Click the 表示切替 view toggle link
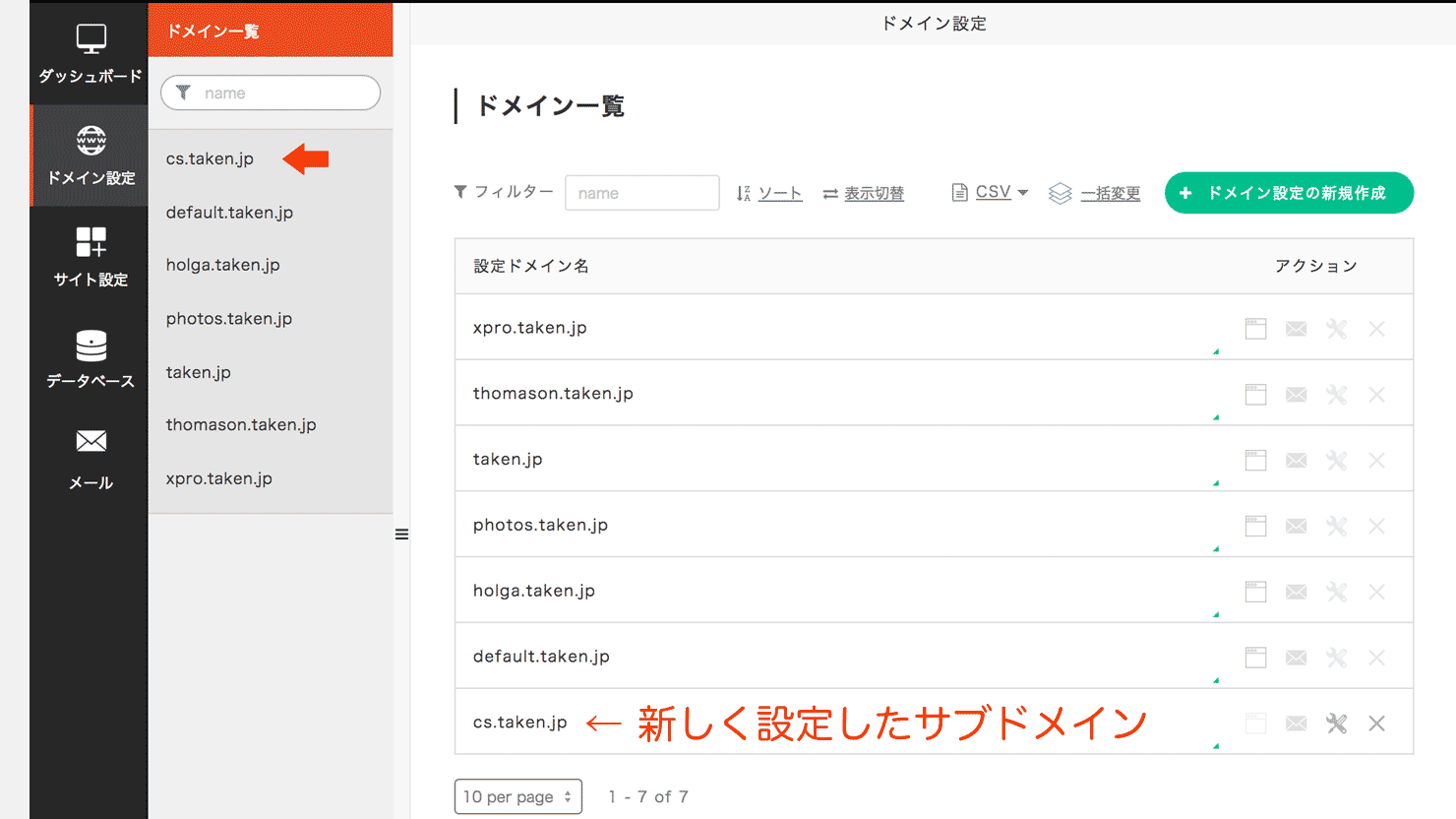1456x819 pixels. [864, 193]
